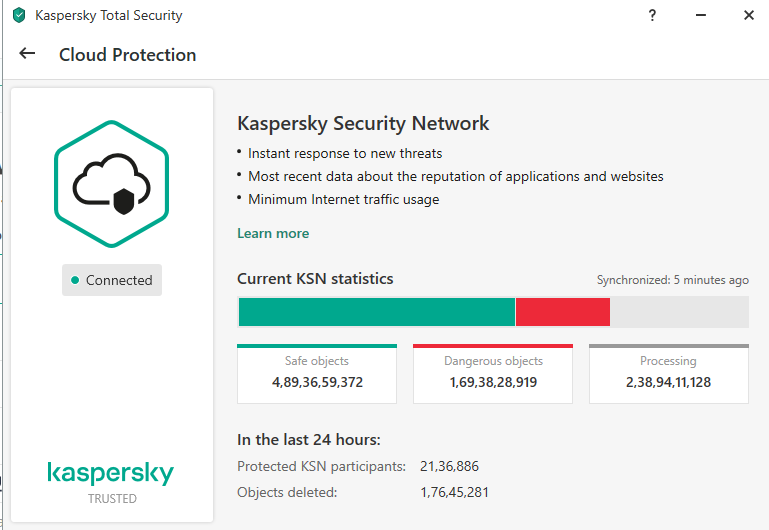Click the green safe segment of KSN bar
This screenshot has height=530, width=769.
pos(376,312)
